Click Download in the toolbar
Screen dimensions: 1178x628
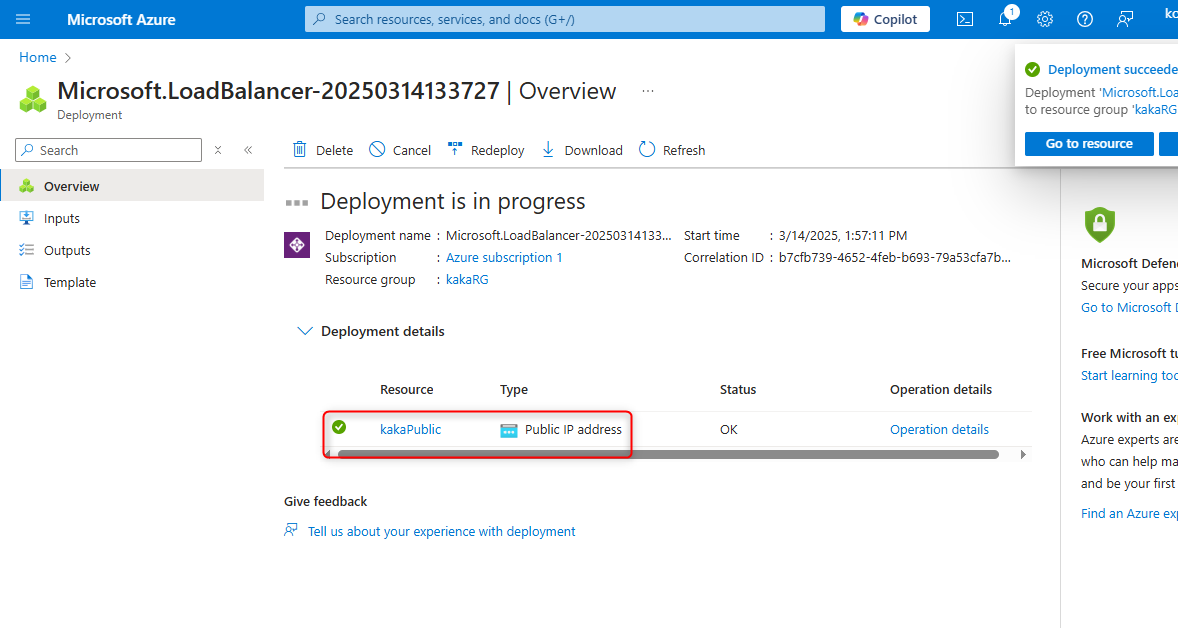coord(582,150)
